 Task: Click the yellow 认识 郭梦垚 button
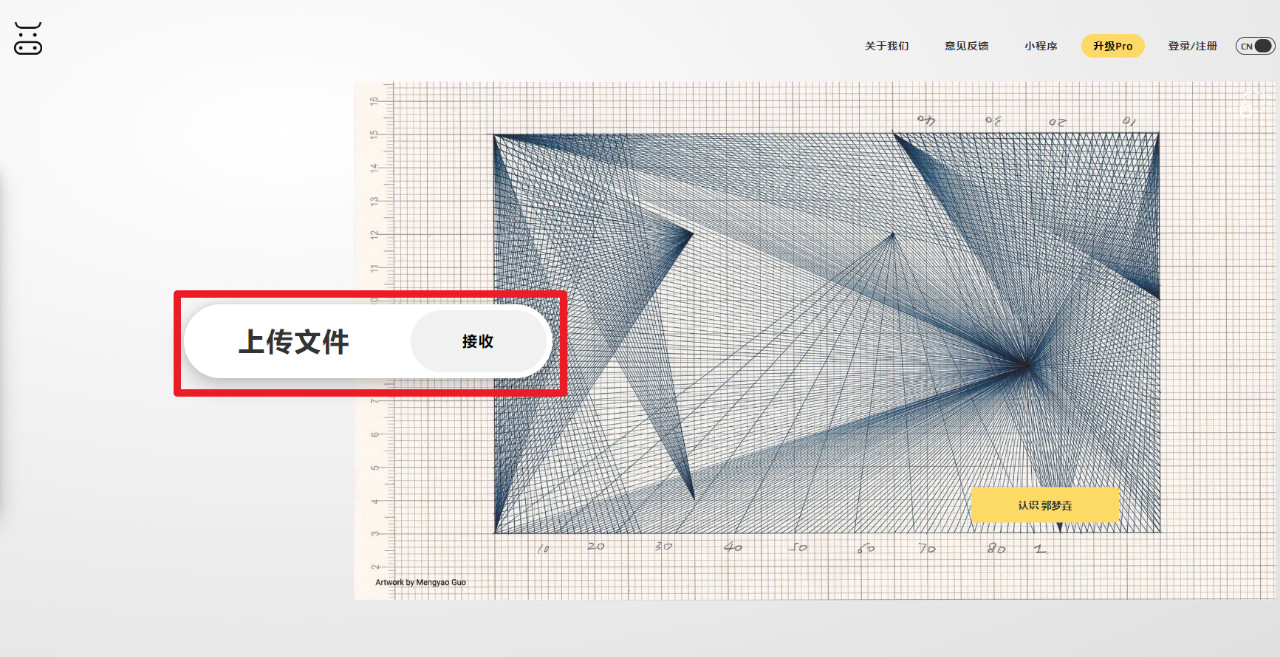[x=1046, y=506]
